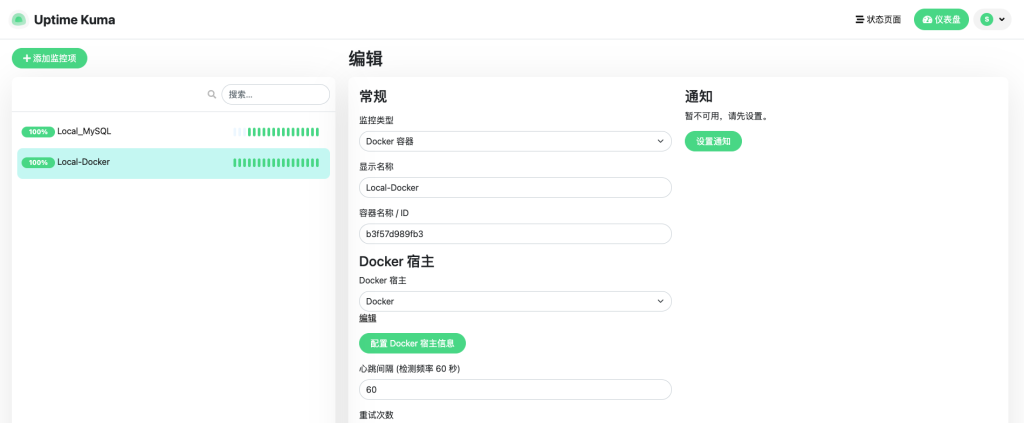Click the Uptime Kuma title text
The image size is (1024, 423).
click(74, 20)
